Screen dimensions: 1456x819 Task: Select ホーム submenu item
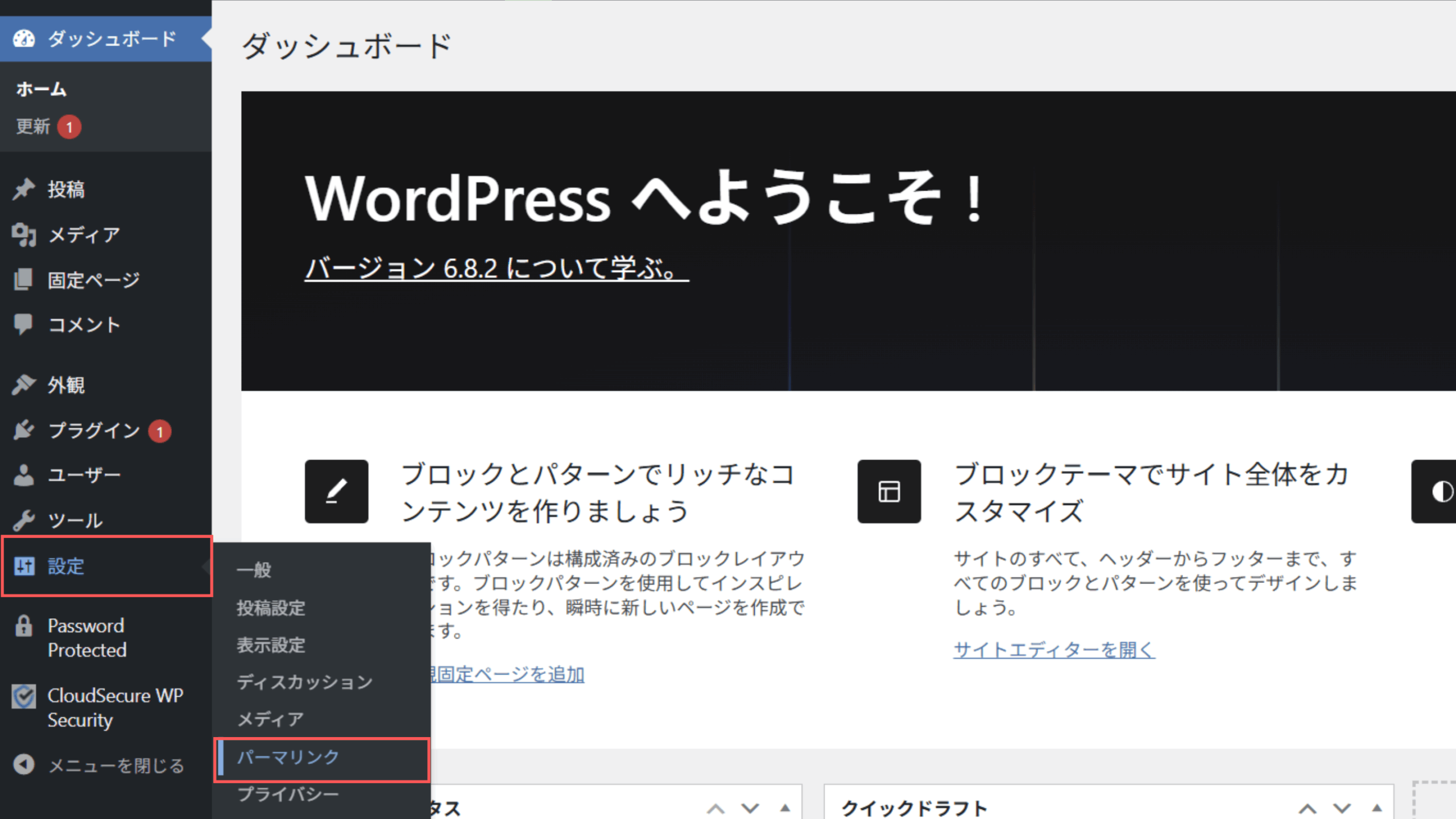point(41,89)
